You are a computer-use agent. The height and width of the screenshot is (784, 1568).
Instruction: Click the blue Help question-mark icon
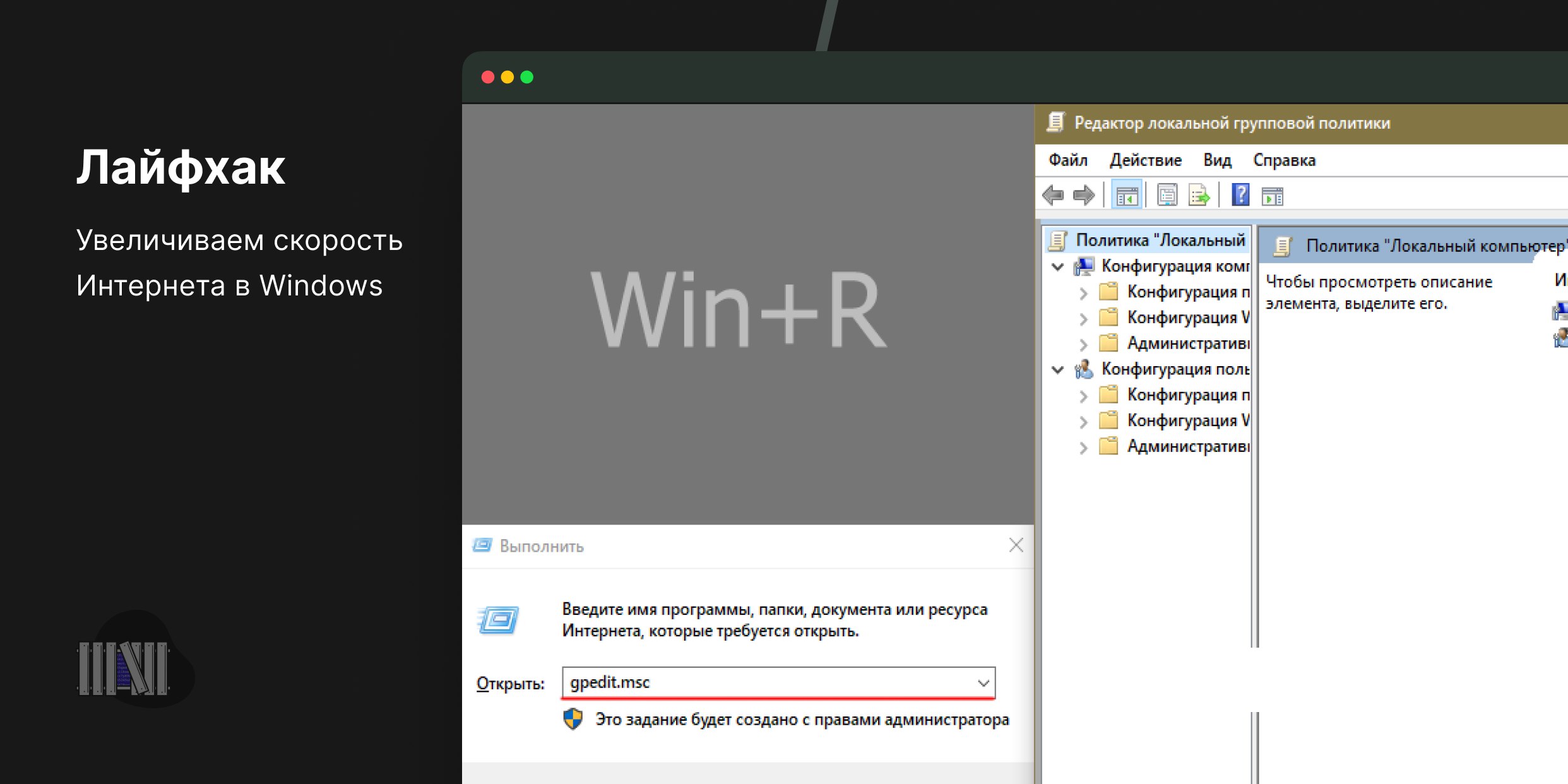1240,195
